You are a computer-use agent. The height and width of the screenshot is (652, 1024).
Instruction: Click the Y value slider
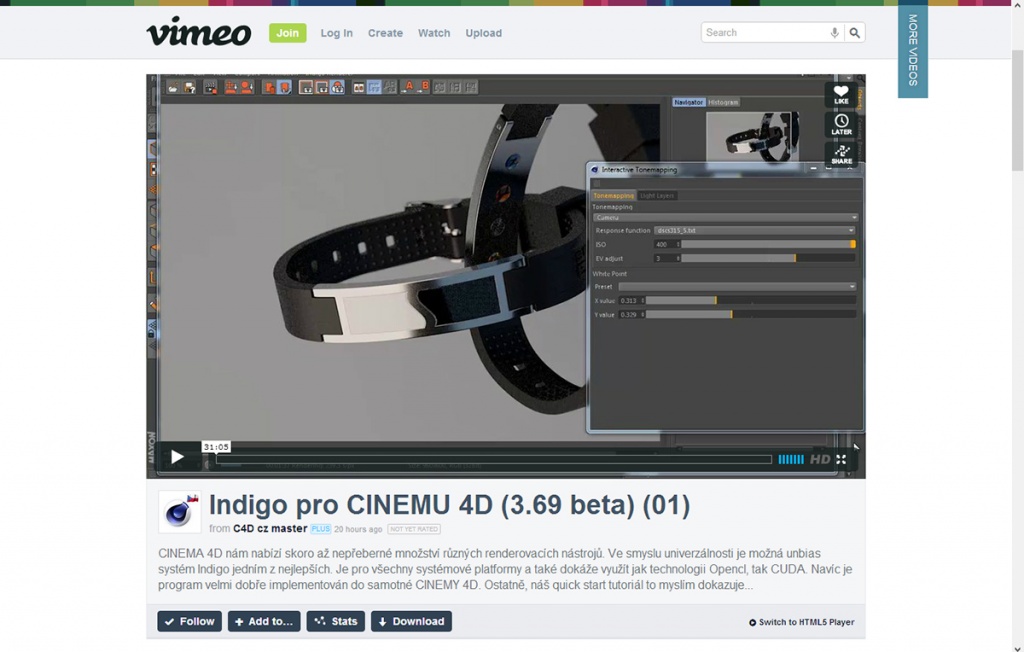[x=750, y=315]
